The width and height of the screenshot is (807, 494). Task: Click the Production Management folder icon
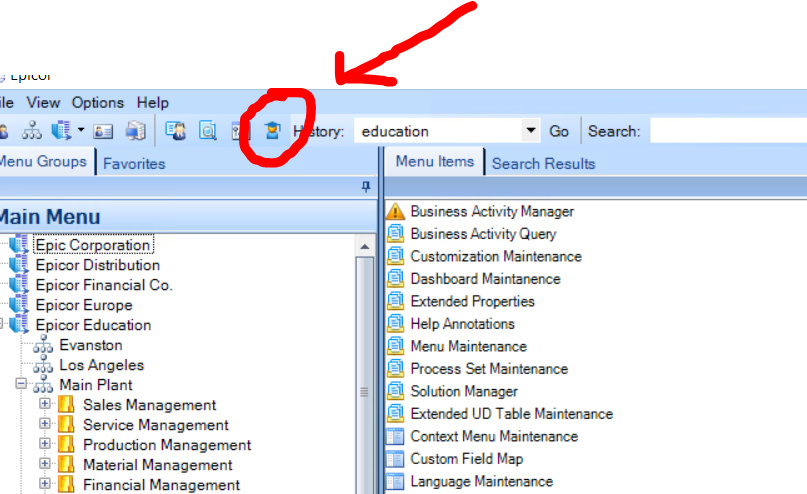pos(66,445)
